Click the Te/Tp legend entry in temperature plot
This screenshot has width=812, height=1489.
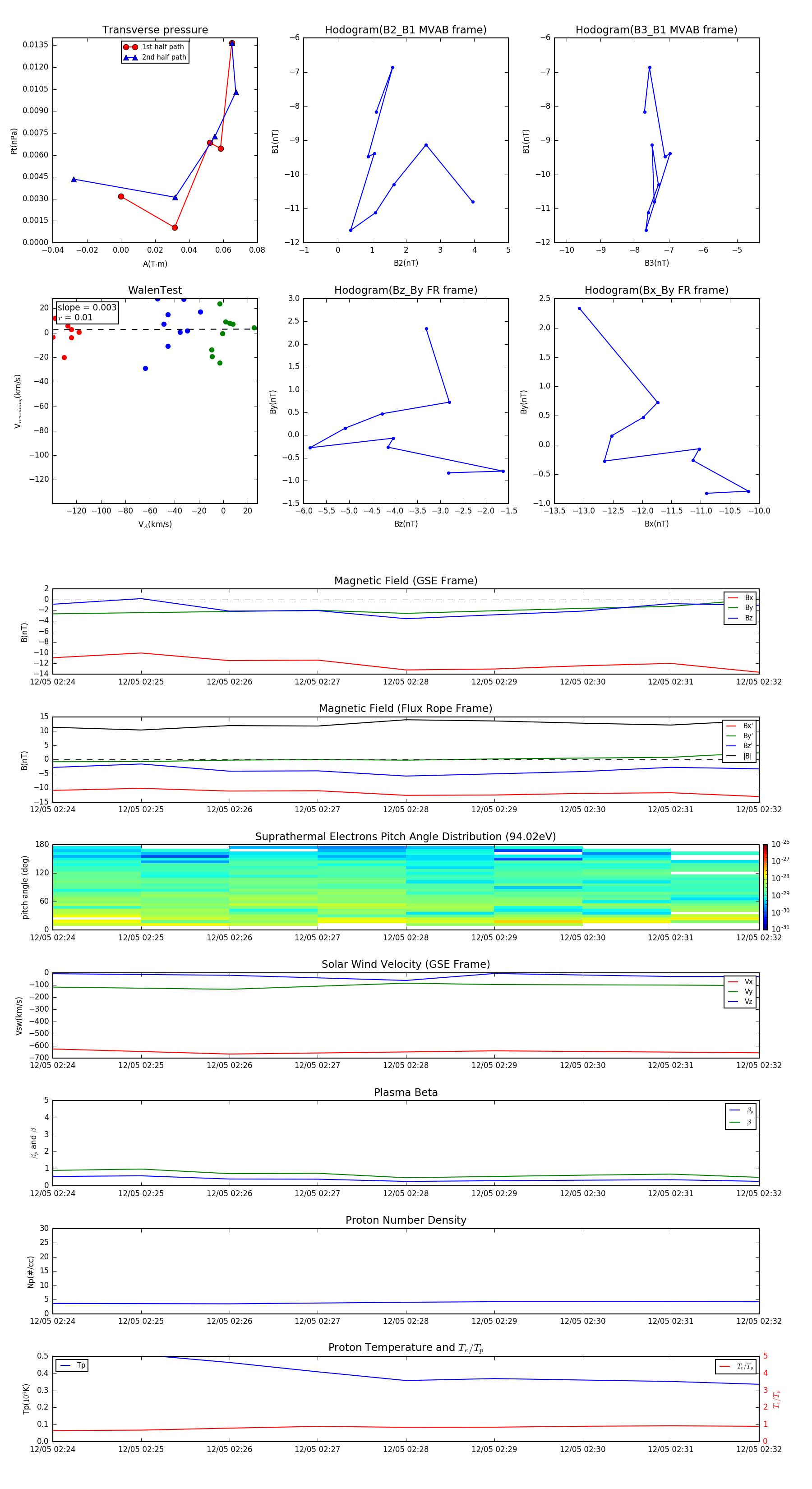point(736,1366)
